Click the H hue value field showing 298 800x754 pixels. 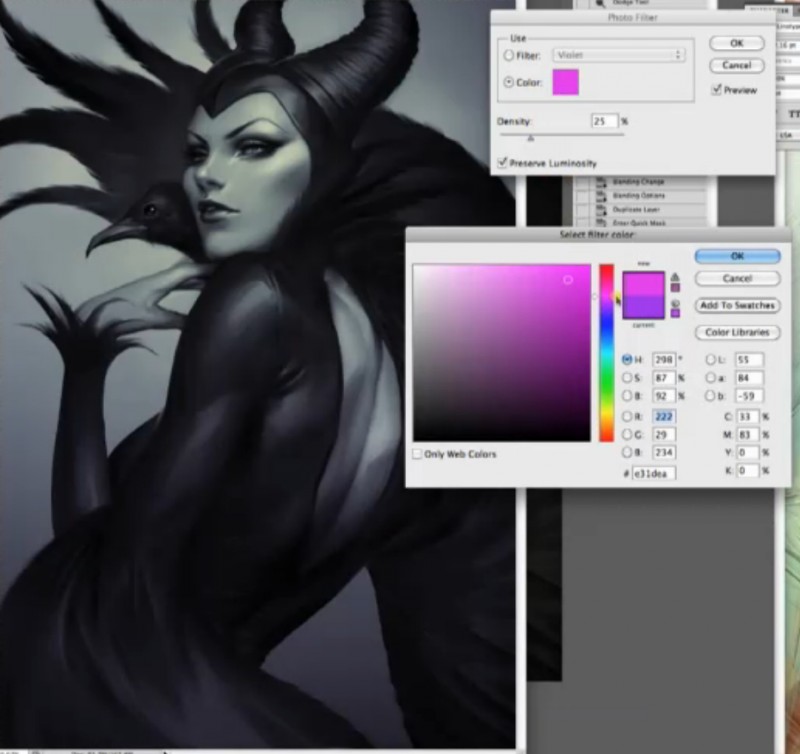[x=664, y=360]
